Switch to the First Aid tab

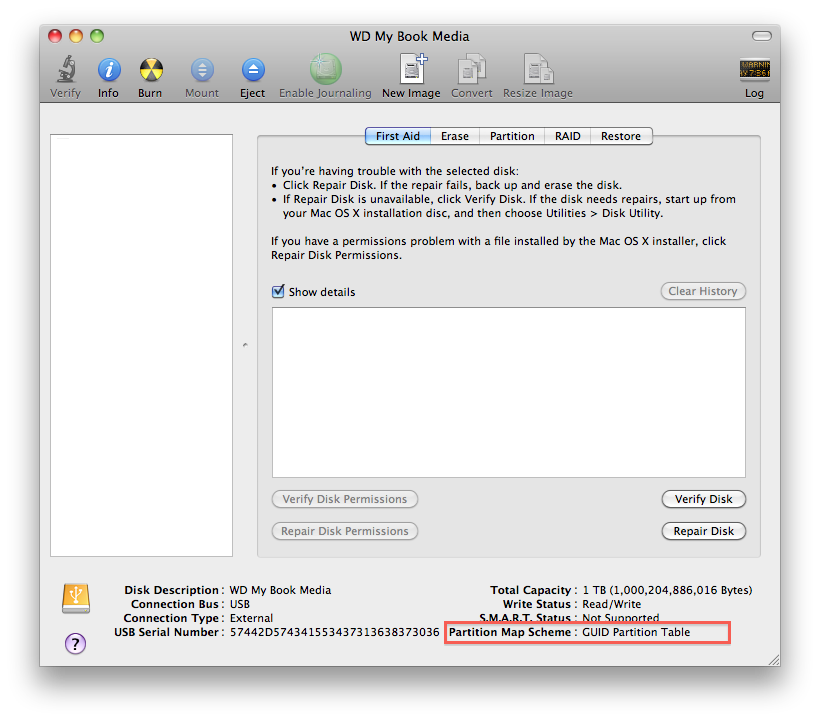pyautogui.click(x=398, y=136)
